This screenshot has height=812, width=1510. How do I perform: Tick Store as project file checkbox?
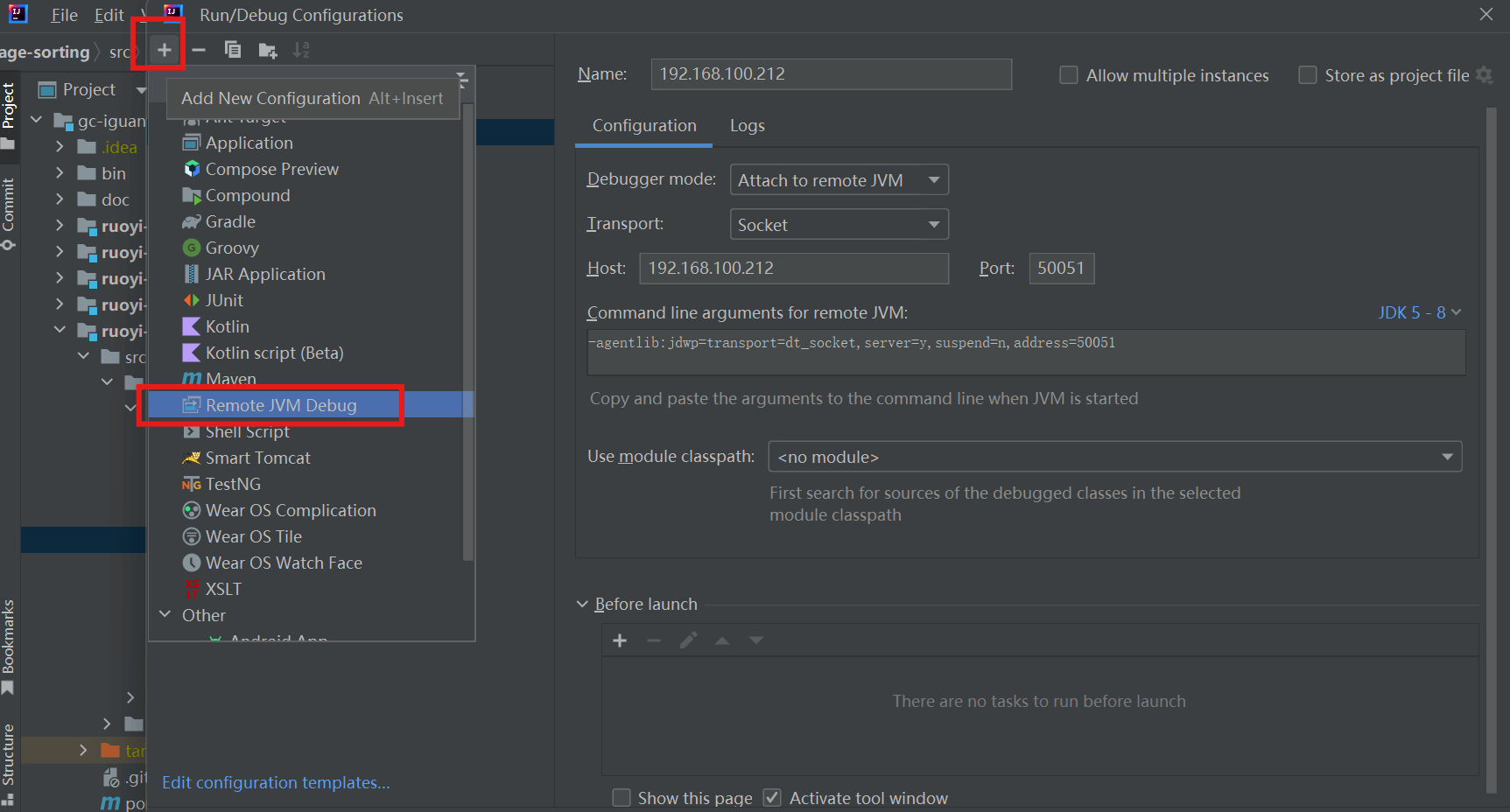tap(1308, 75)
